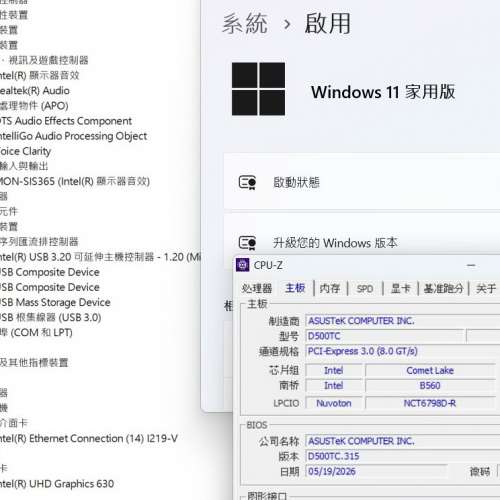Image resolution: width=500 pixels, height=500 pixels.
Task: Click the model field D500TC
Action: pyautogui.click(x=385, y=336)
